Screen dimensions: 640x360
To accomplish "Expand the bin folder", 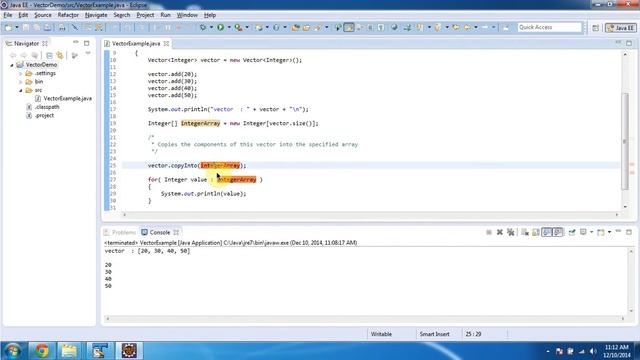I will (x=20, y=82).
